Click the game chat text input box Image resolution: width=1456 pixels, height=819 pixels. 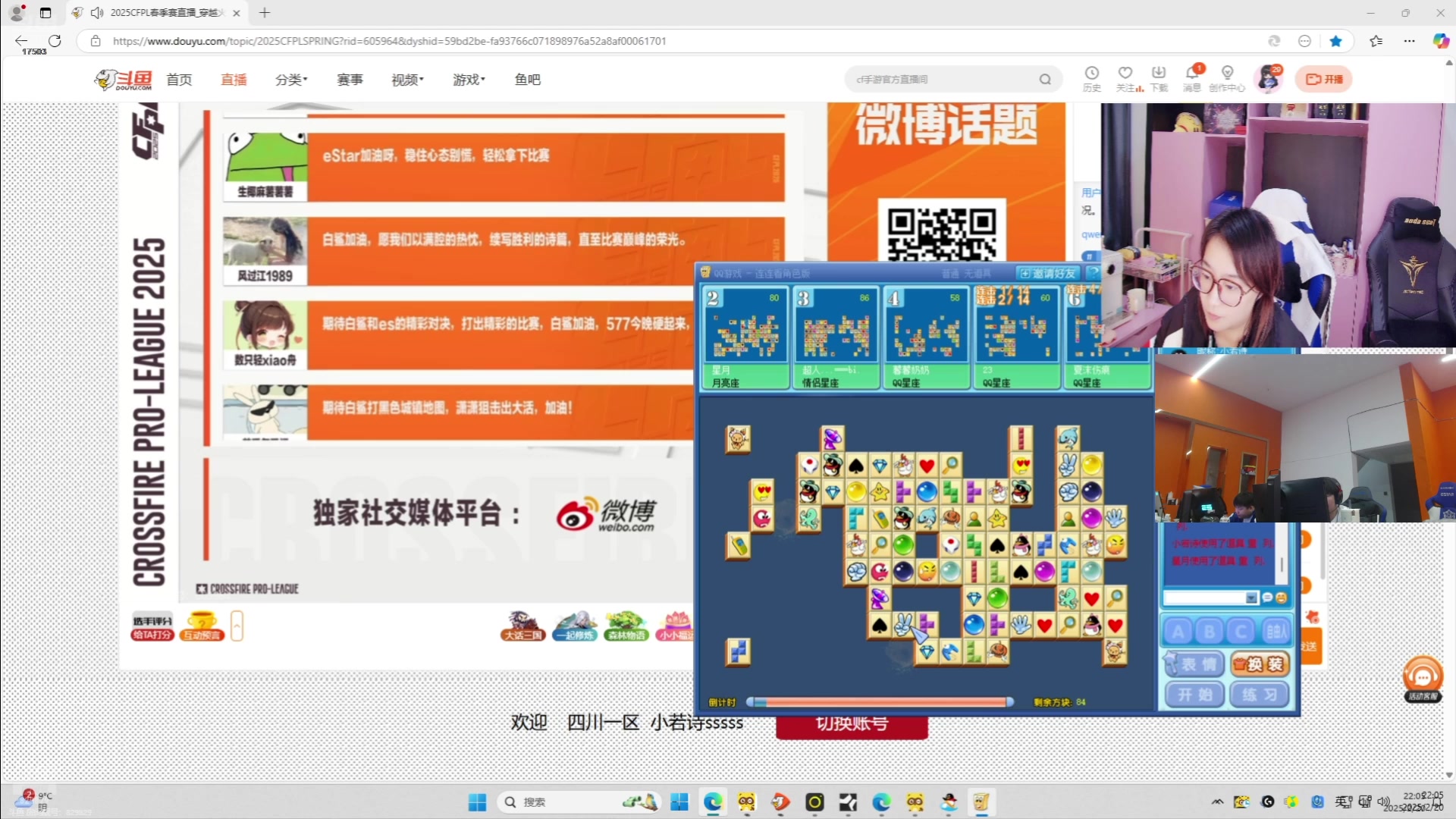(1204, 598)
